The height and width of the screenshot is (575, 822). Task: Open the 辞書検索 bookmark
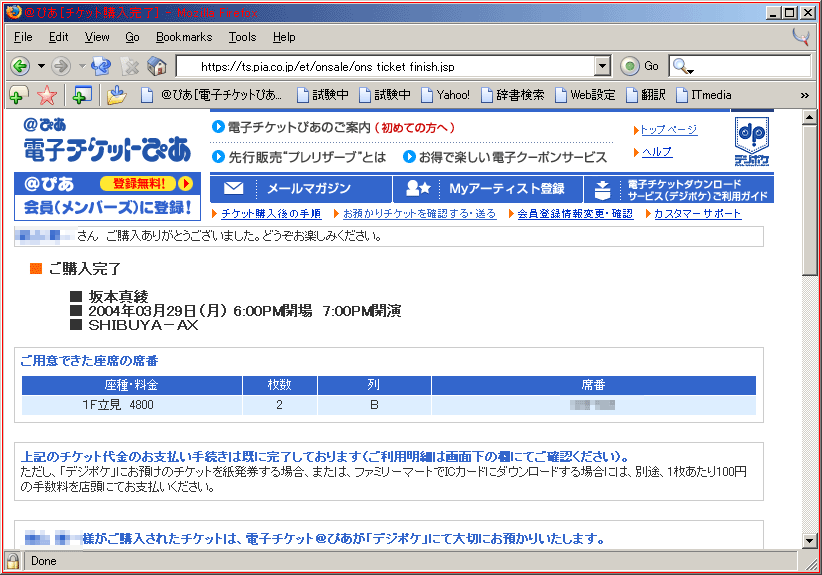[x=513, y=95]
